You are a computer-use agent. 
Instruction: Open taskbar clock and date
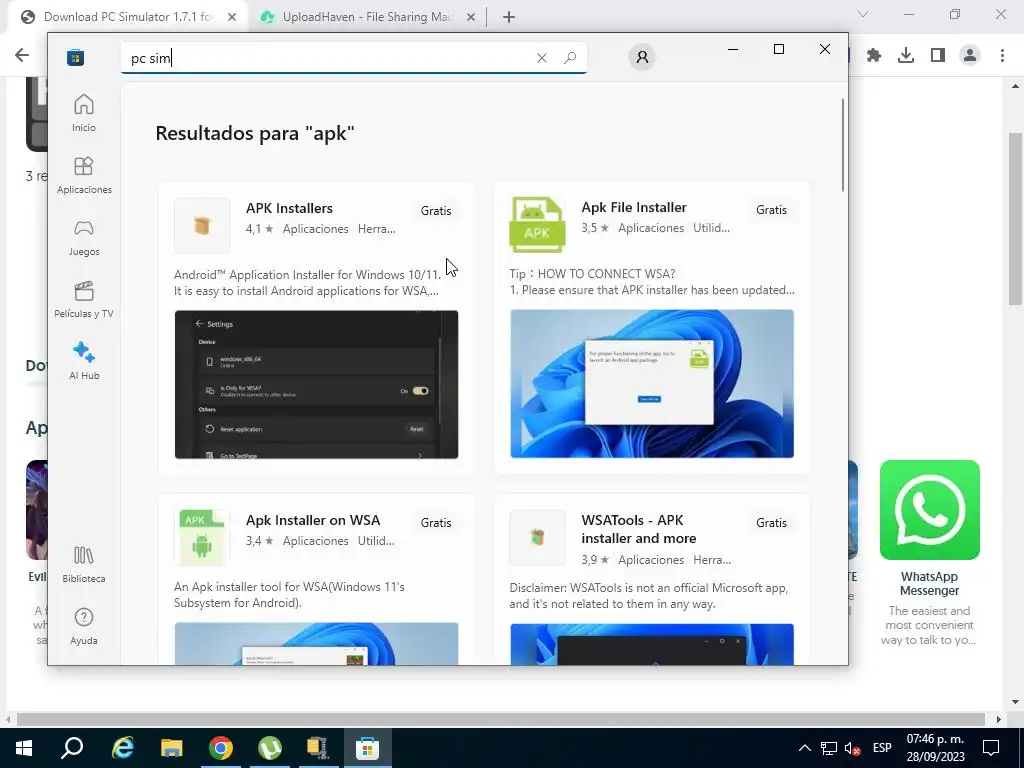[x=935, y=748]
